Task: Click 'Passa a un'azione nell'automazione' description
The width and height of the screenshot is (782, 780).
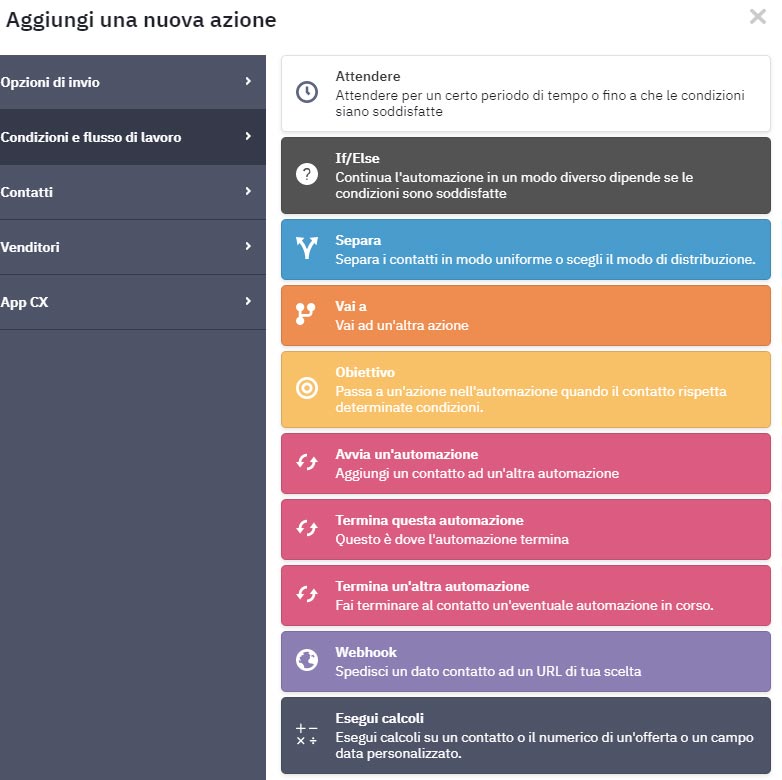Action: (531, 399)
